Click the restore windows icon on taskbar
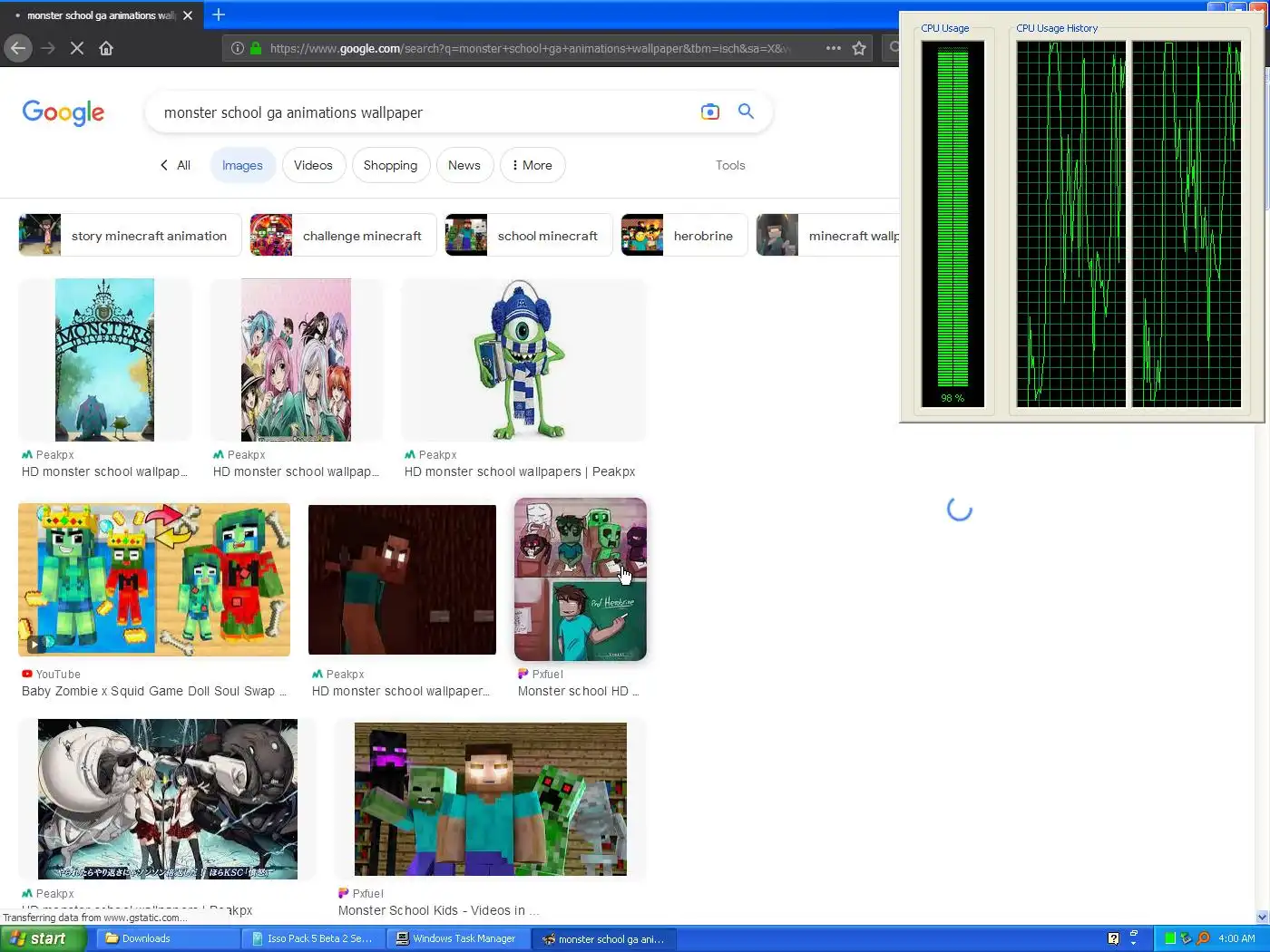 (x=1134, y=934)
